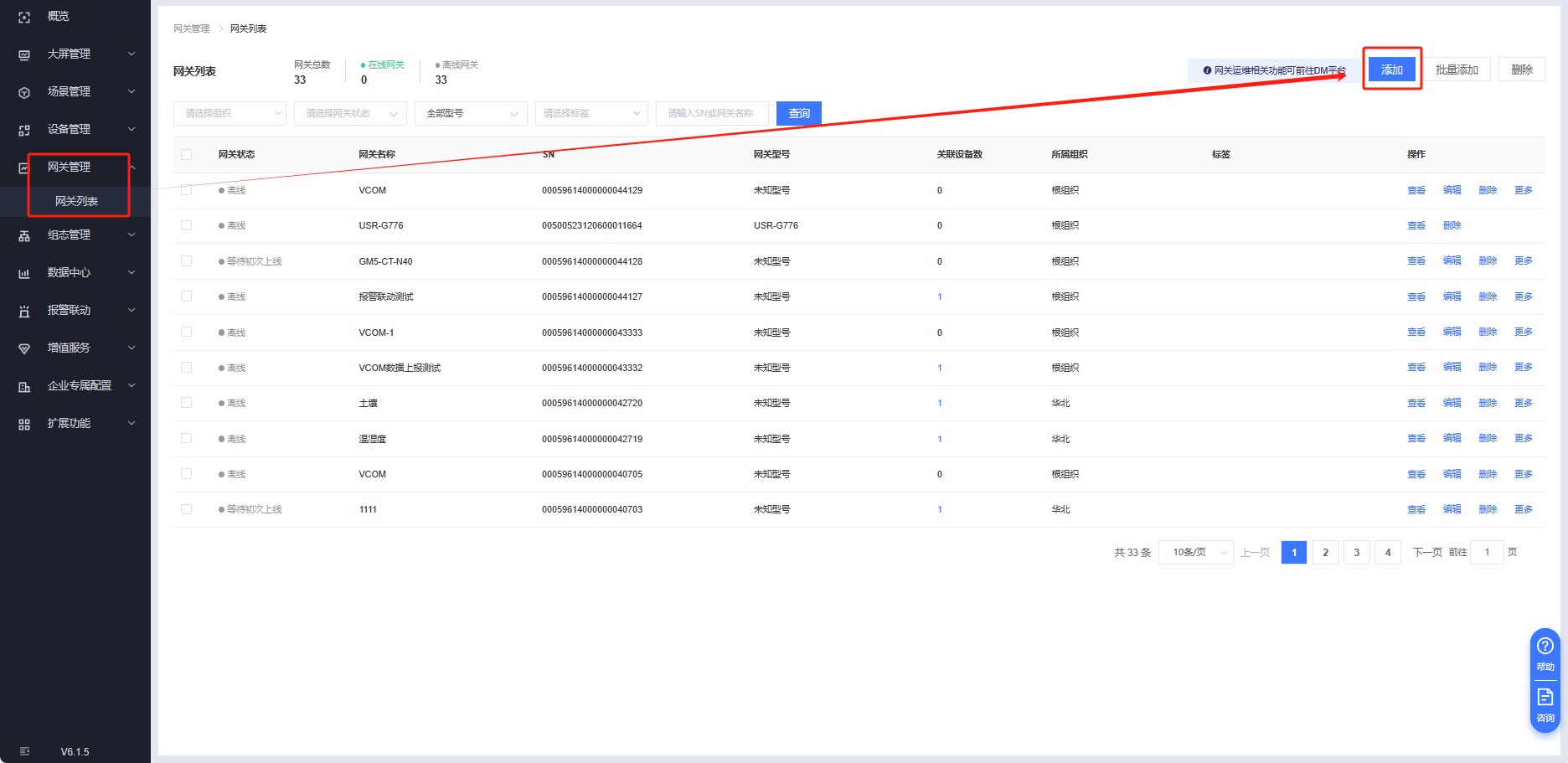Select the checkbox for 温湿度 gateway row
Screen dimensions: 1568x763
pos(186,439)
